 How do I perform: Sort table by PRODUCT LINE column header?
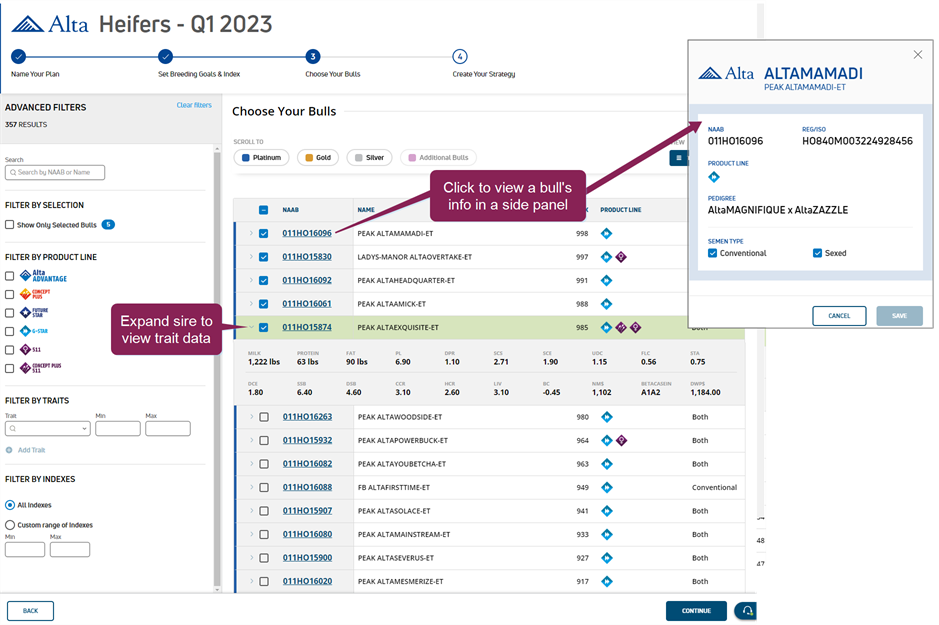click(620, 210)
